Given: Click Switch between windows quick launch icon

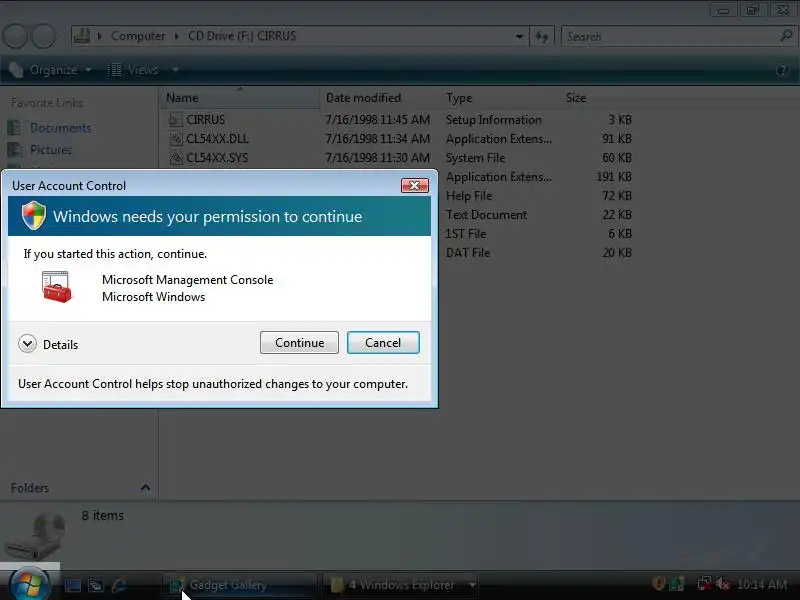Looking at the screenshot, I should point(96,585).
